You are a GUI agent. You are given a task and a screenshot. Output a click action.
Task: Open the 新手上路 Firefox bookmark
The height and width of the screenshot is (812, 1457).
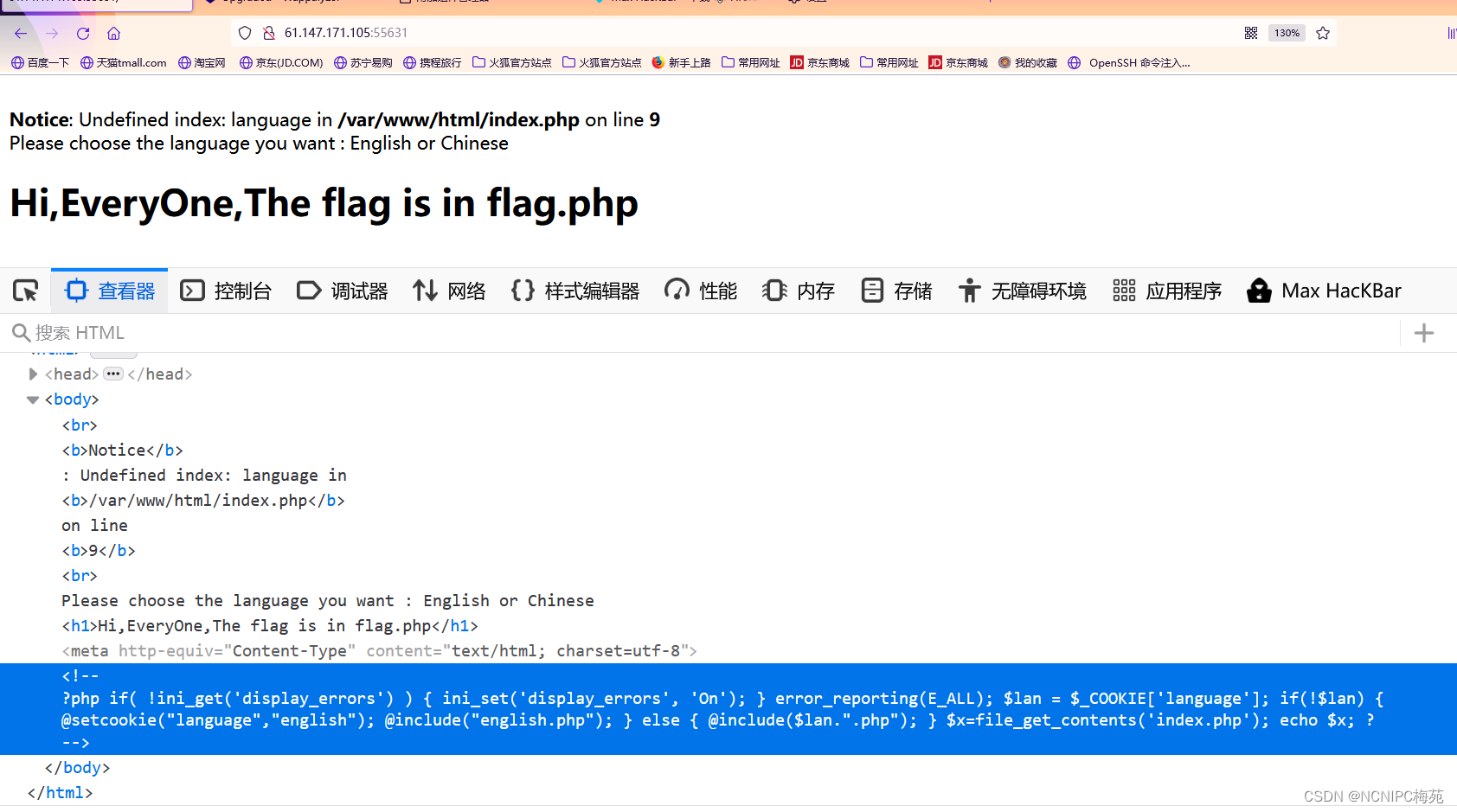(682, 62)
